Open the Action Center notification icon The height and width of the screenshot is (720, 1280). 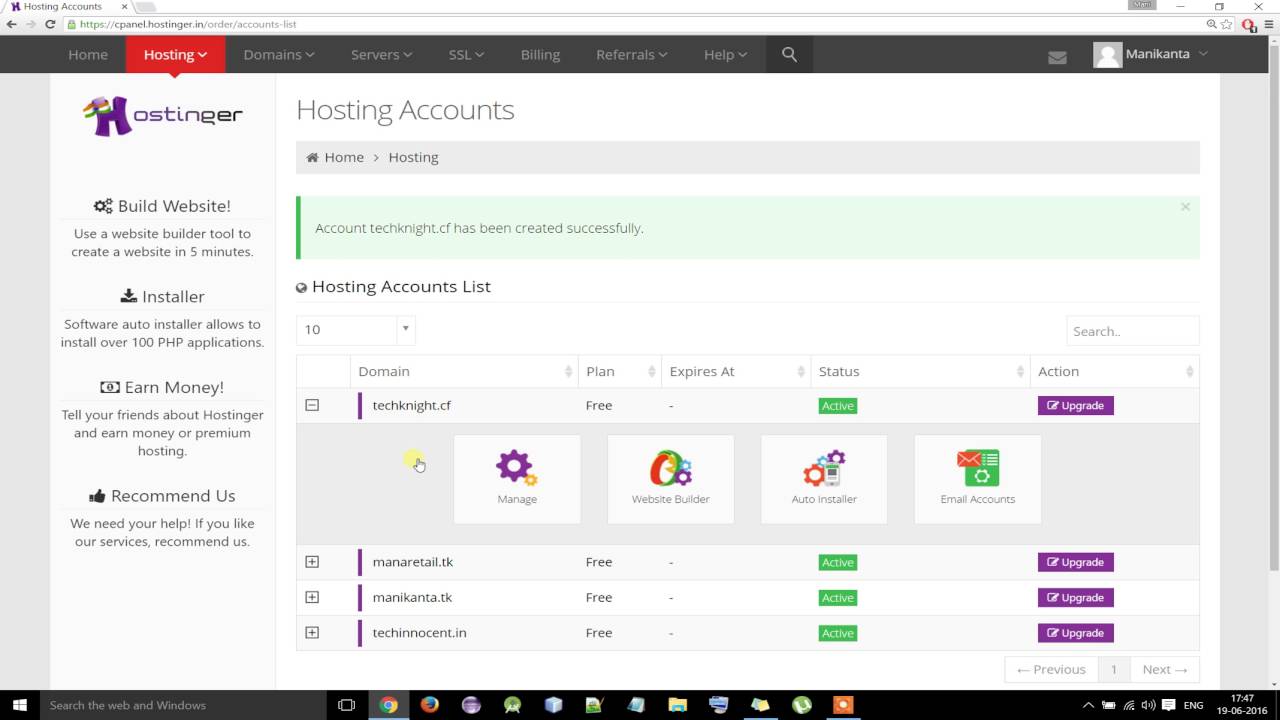(x=1168, y=705)
